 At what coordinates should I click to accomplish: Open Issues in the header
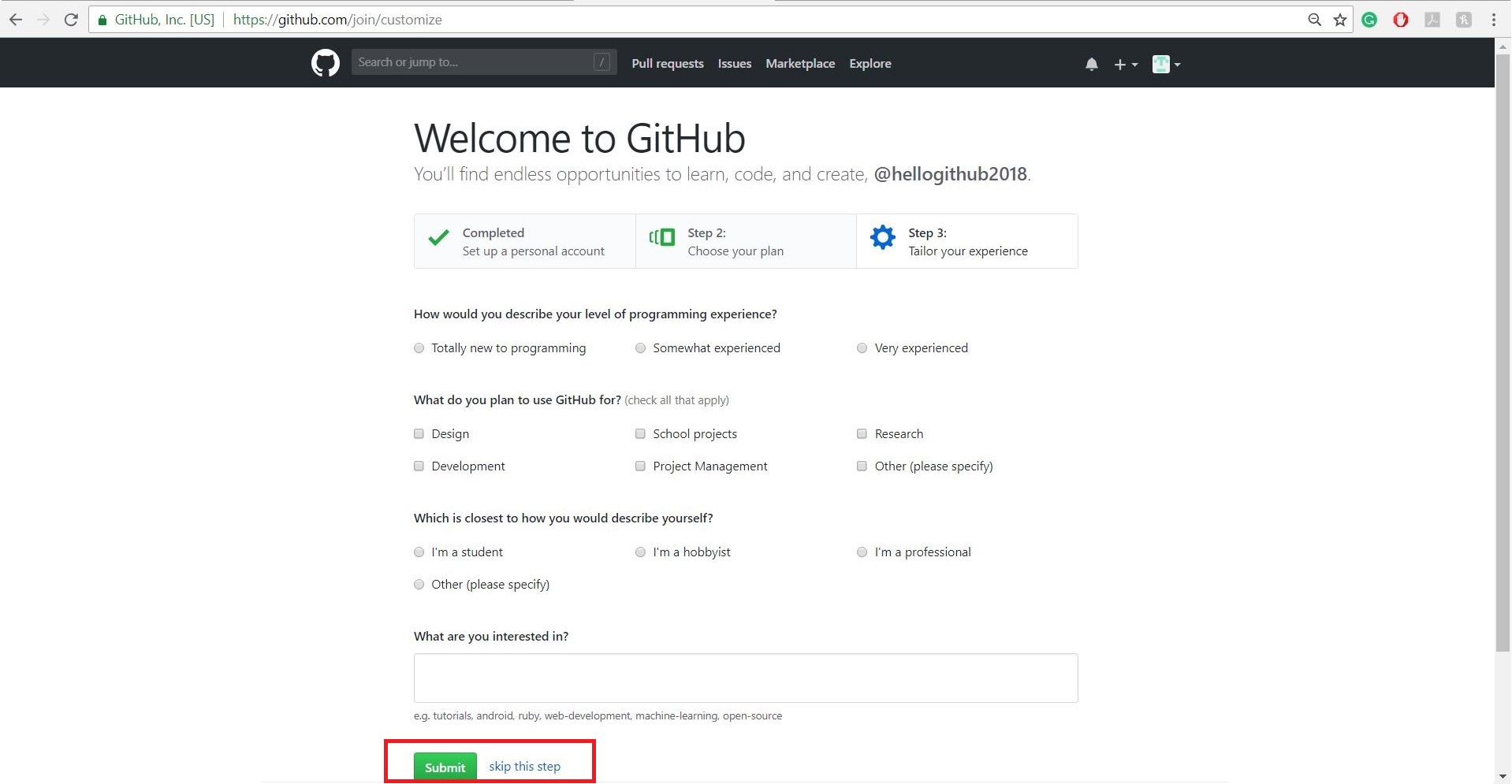735,64
